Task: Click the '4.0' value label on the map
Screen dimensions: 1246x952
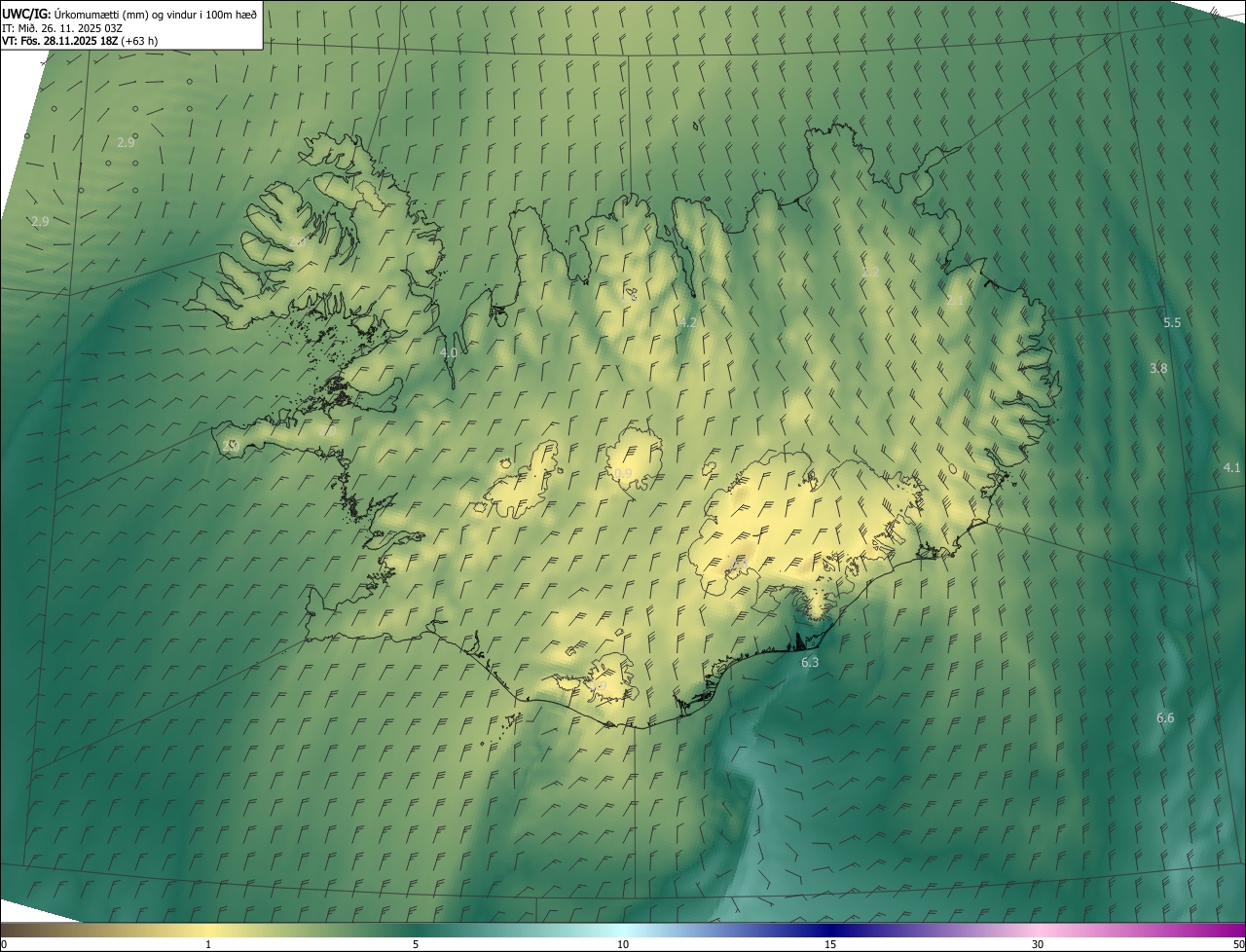Action: pos(448,352)
